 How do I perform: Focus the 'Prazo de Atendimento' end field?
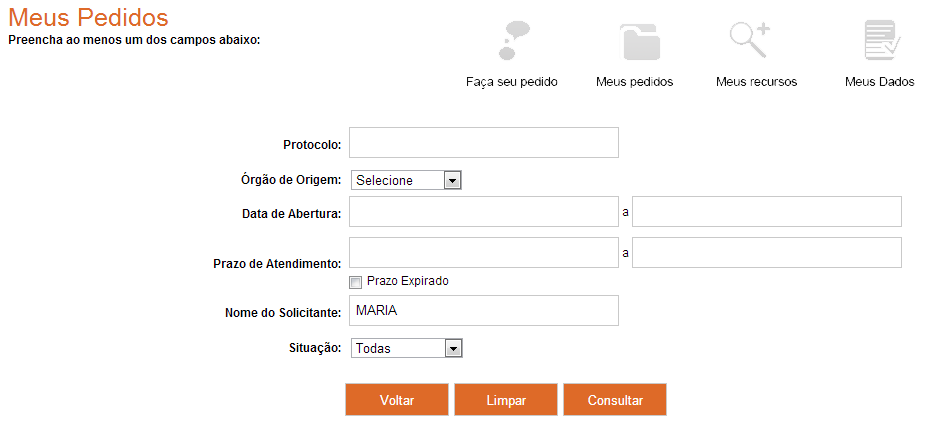coord(767,253)
